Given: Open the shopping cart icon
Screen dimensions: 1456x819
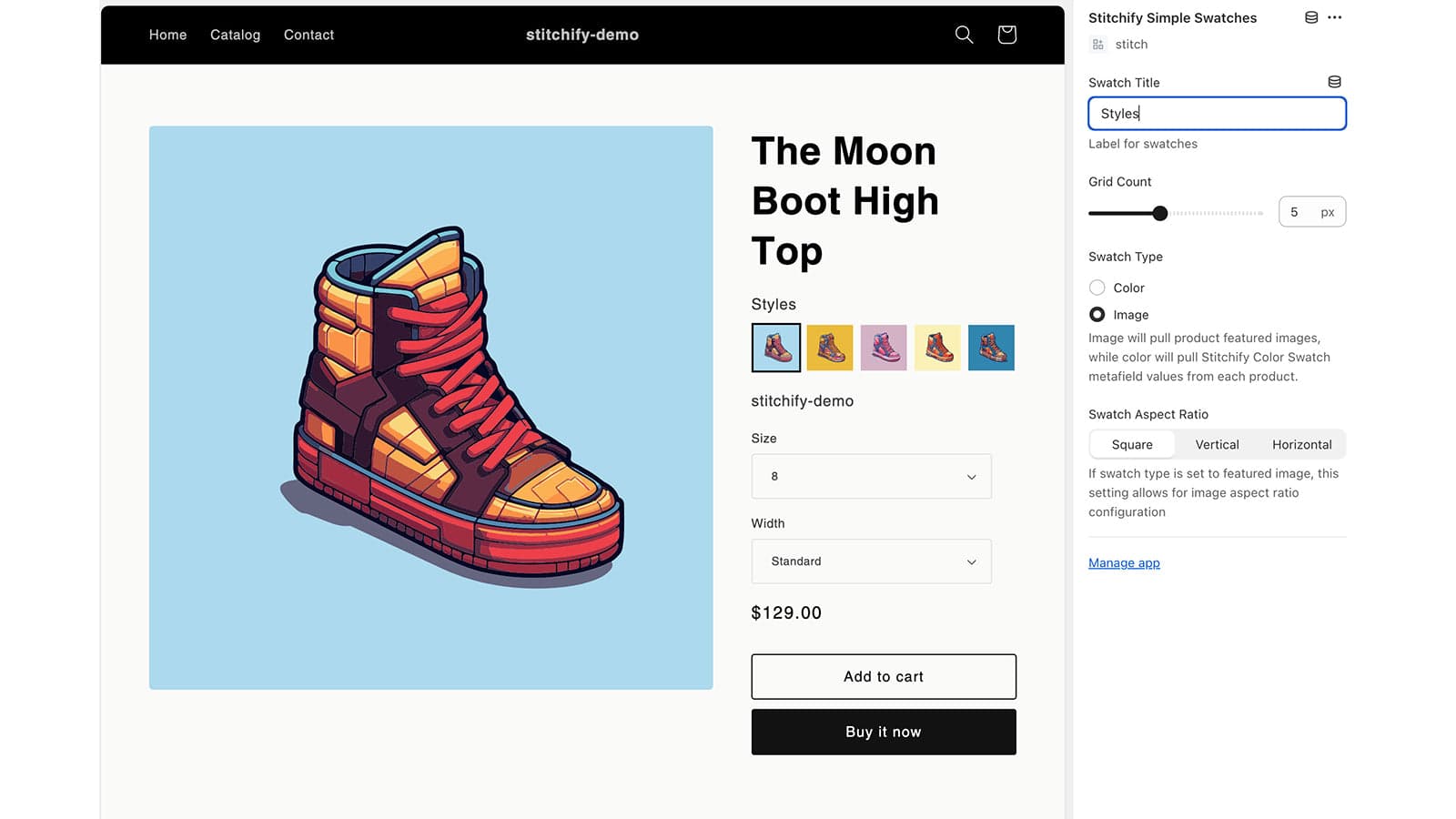Looking at the screenshot, I should click(x=1006, y=35).
